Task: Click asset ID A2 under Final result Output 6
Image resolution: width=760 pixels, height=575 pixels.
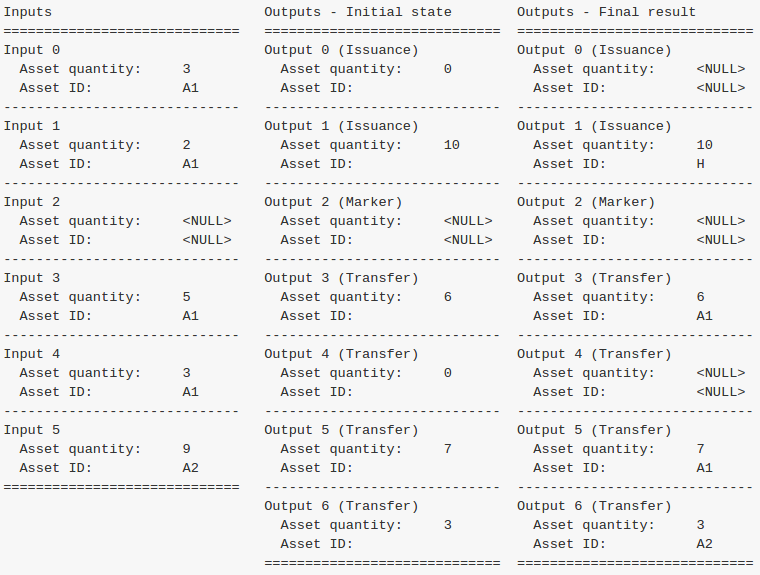Action: (x=704, y=544)
